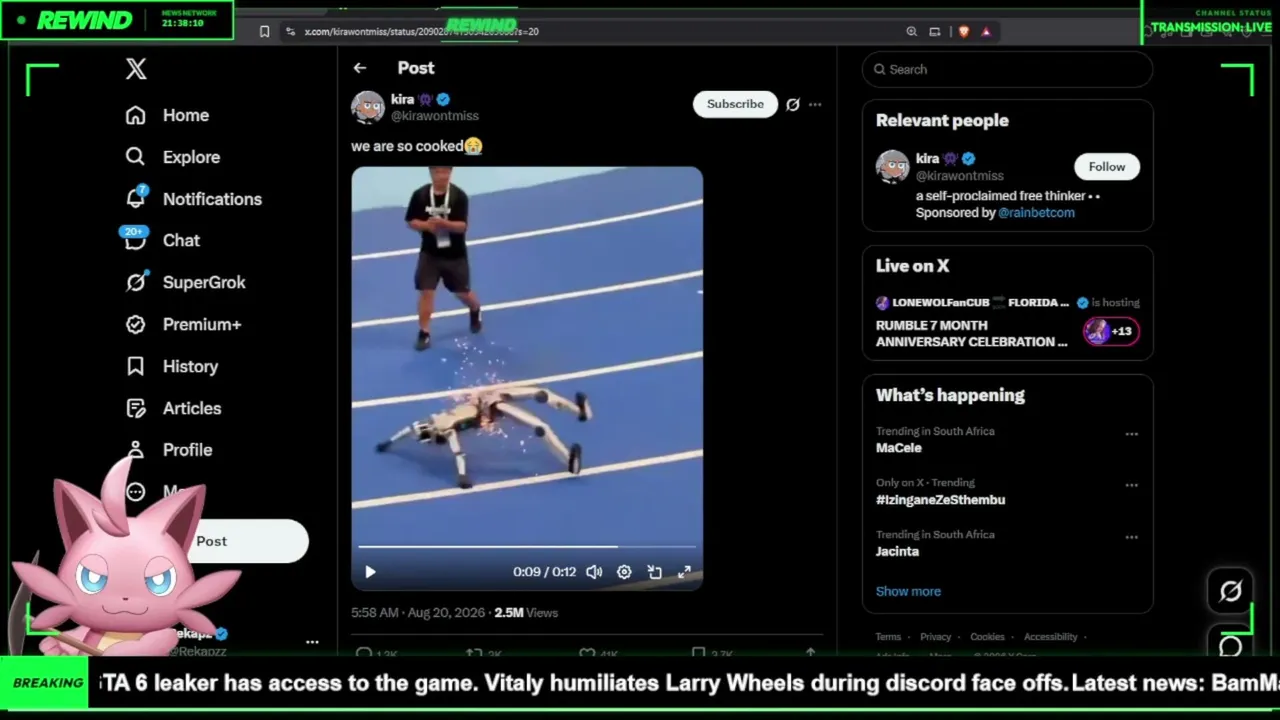
Task: Click the cast/screen icon in address bar
Action: click(935, 32)
